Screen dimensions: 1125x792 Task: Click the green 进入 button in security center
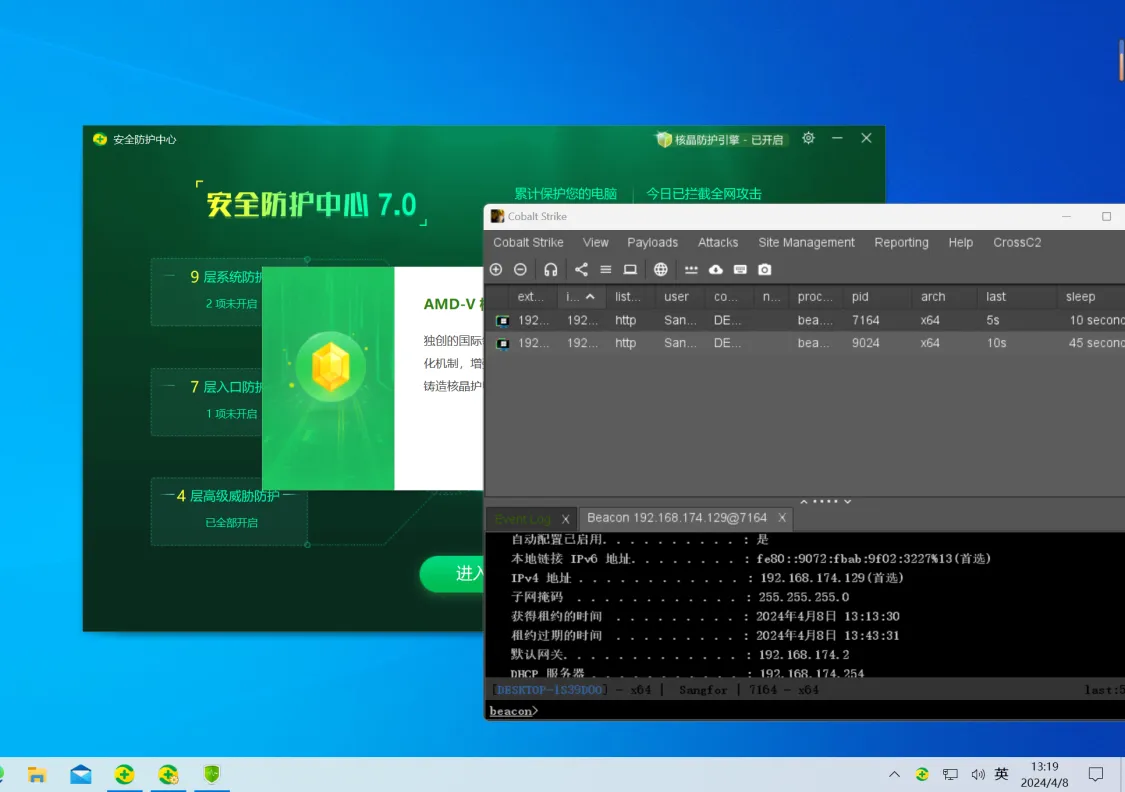(452, 573)
